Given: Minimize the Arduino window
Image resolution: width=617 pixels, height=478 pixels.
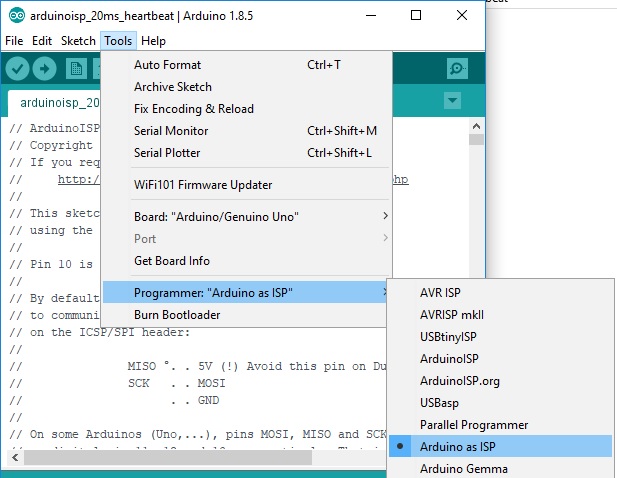Looking at the screenshot, I should (x=371, y=16).
